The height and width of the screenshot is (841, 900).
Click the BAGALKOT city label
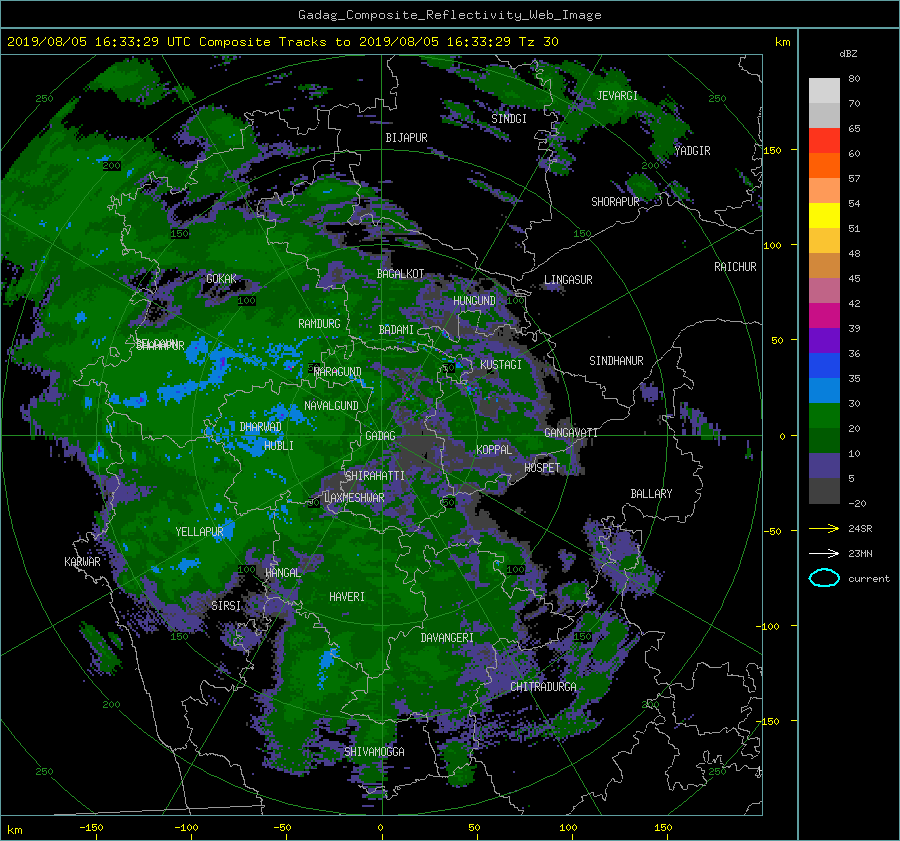click(x=400, y=274)
